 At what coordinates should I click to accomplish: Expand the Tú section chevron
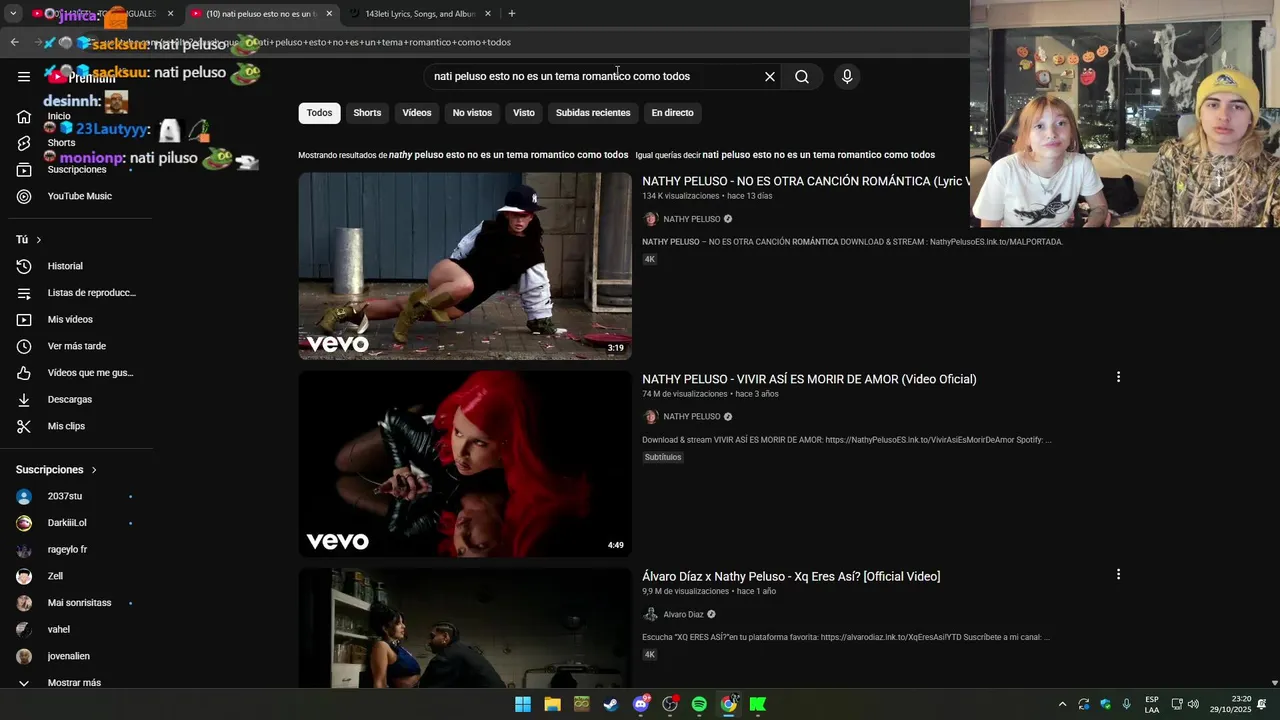tap(39, 240)
